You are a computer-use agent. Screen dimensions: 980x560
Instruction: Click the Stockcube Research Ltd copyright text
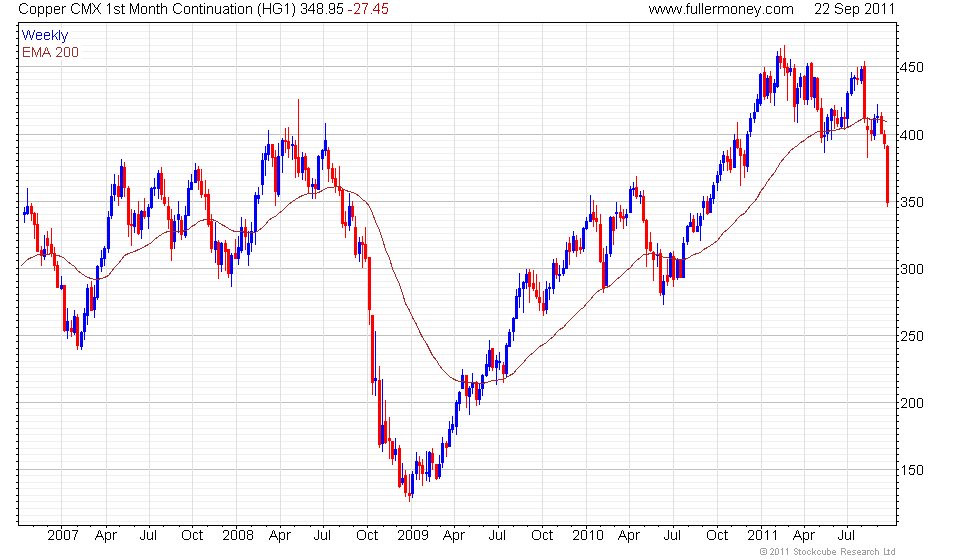click(x=828, y=552)
